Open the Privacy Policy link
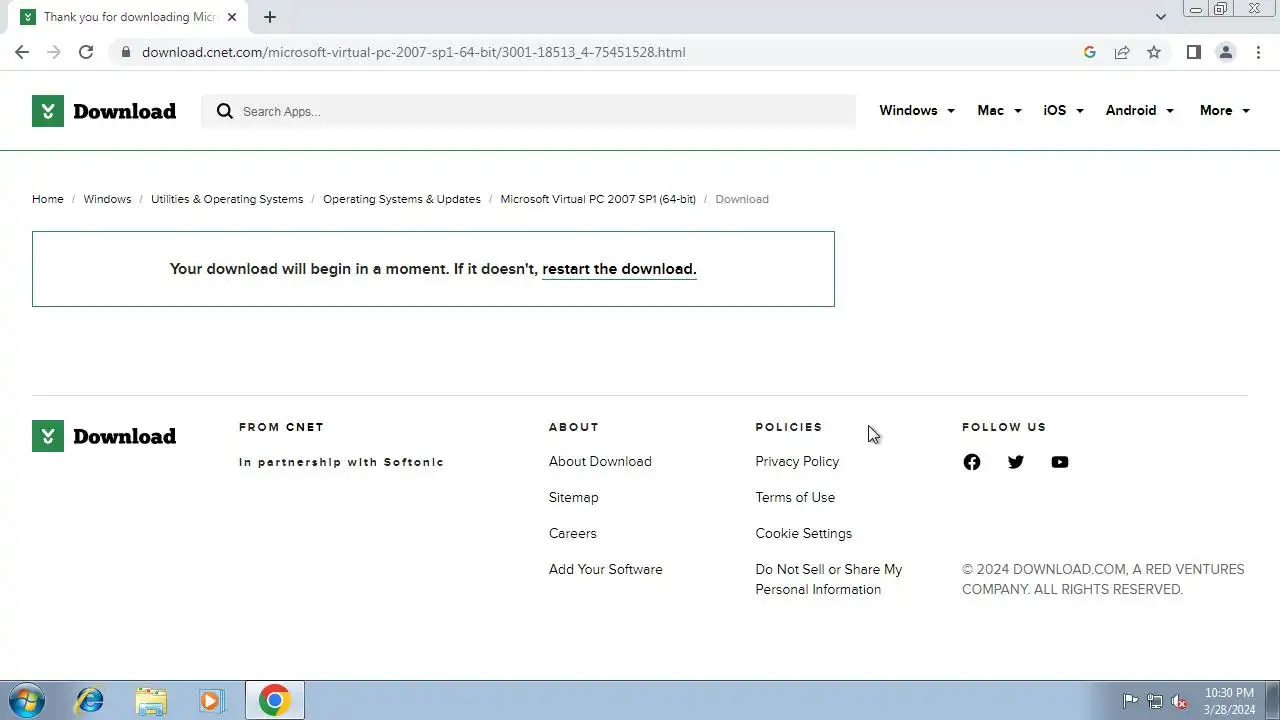The image size is (1280, 720). [797, 462]
